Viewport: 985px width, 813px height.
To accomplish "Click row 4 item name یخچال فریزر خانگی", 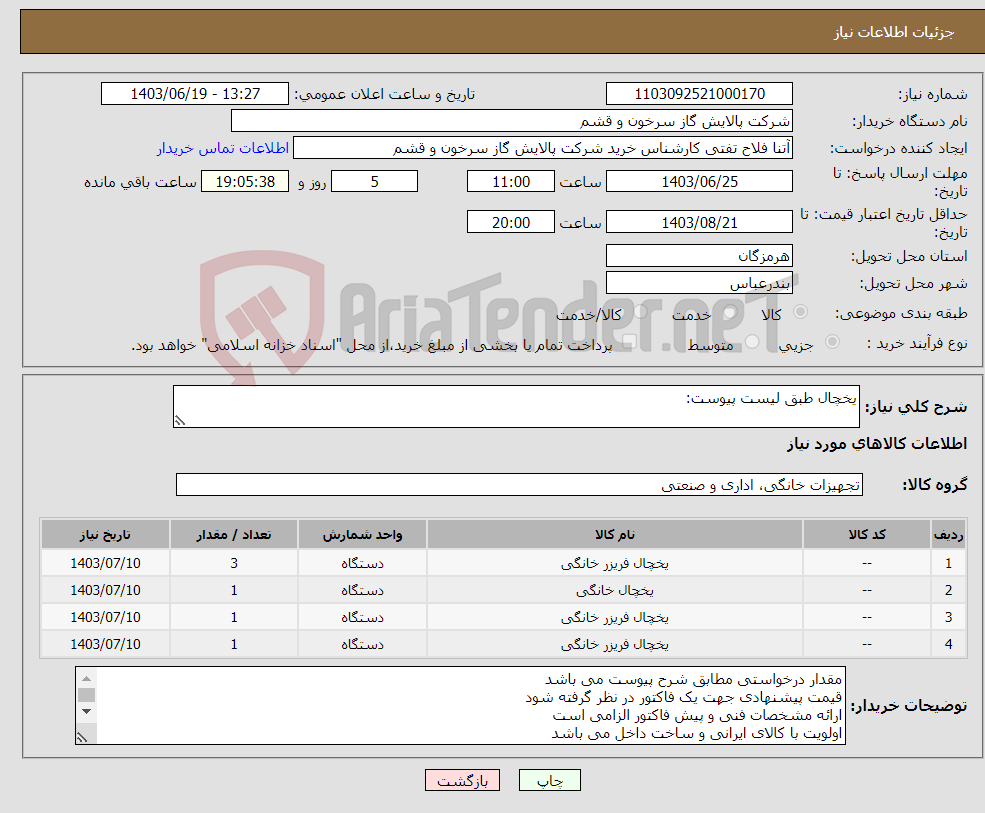I will pyautogui.click(x=615, y=645).
